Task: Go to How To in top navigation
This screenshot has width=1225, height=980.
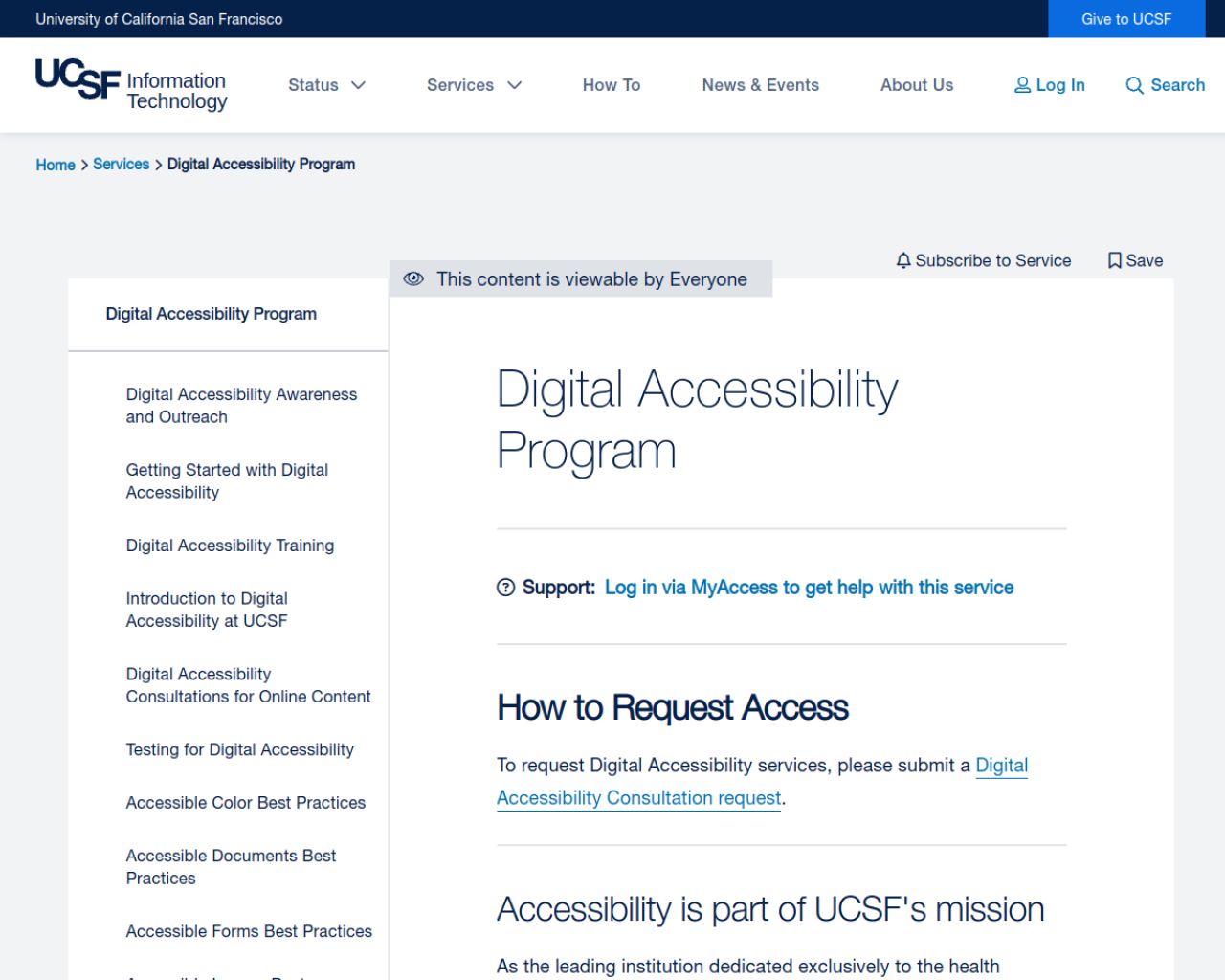Action: click(612, 85)
